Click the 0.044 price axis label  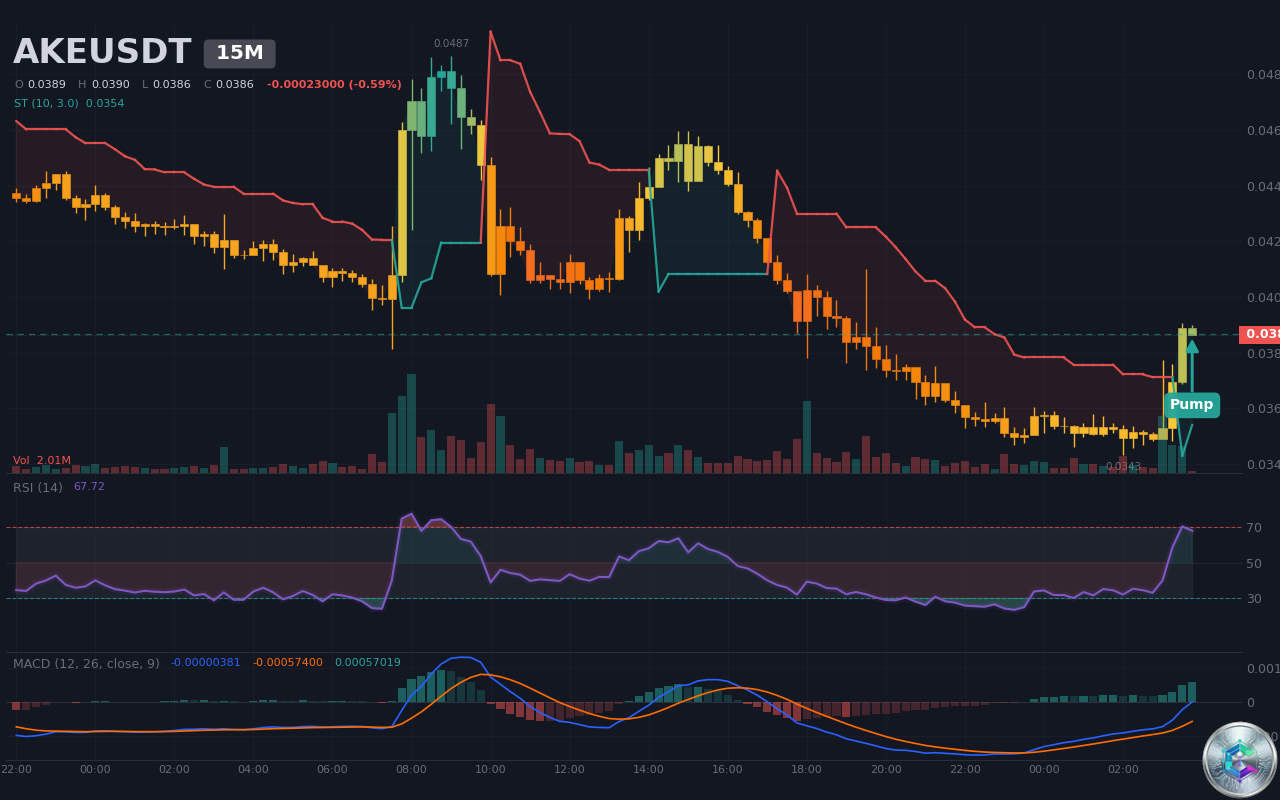pos(1262,187)
